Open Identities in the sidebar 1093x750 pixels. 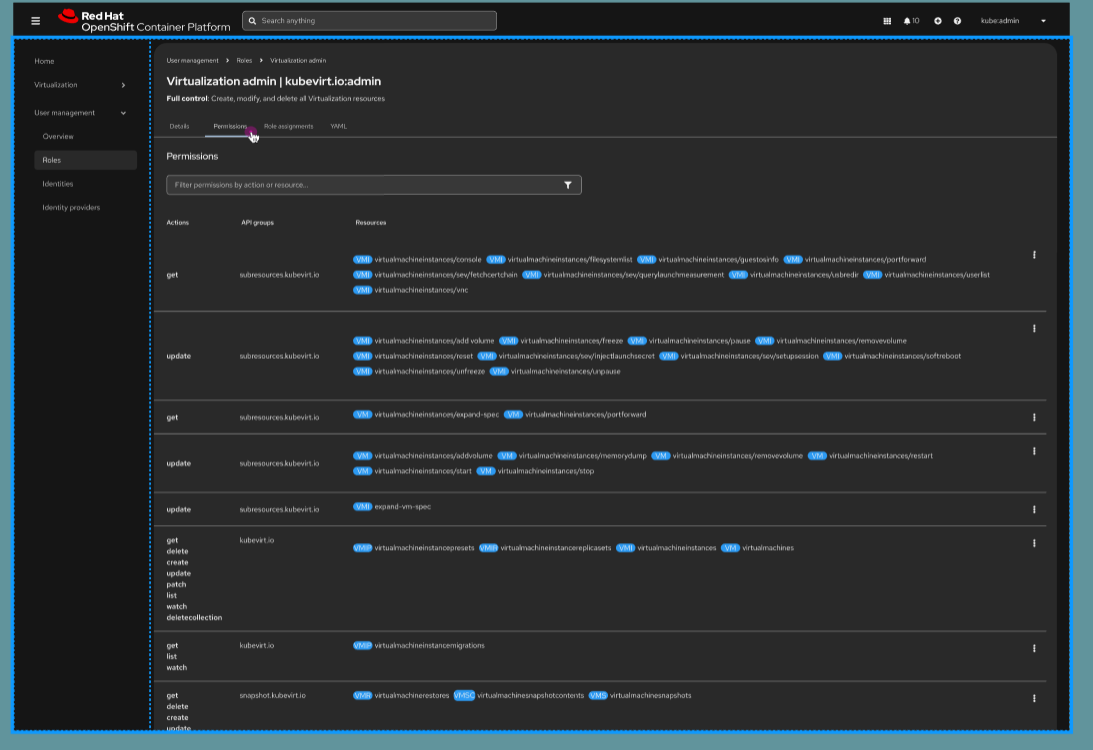[x=58, y=184]
